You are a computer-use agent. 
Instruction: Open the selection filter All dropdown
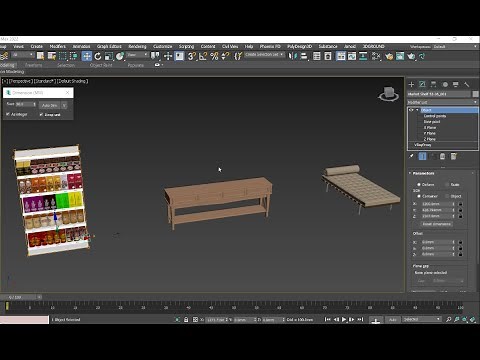[x=23, y=55]
